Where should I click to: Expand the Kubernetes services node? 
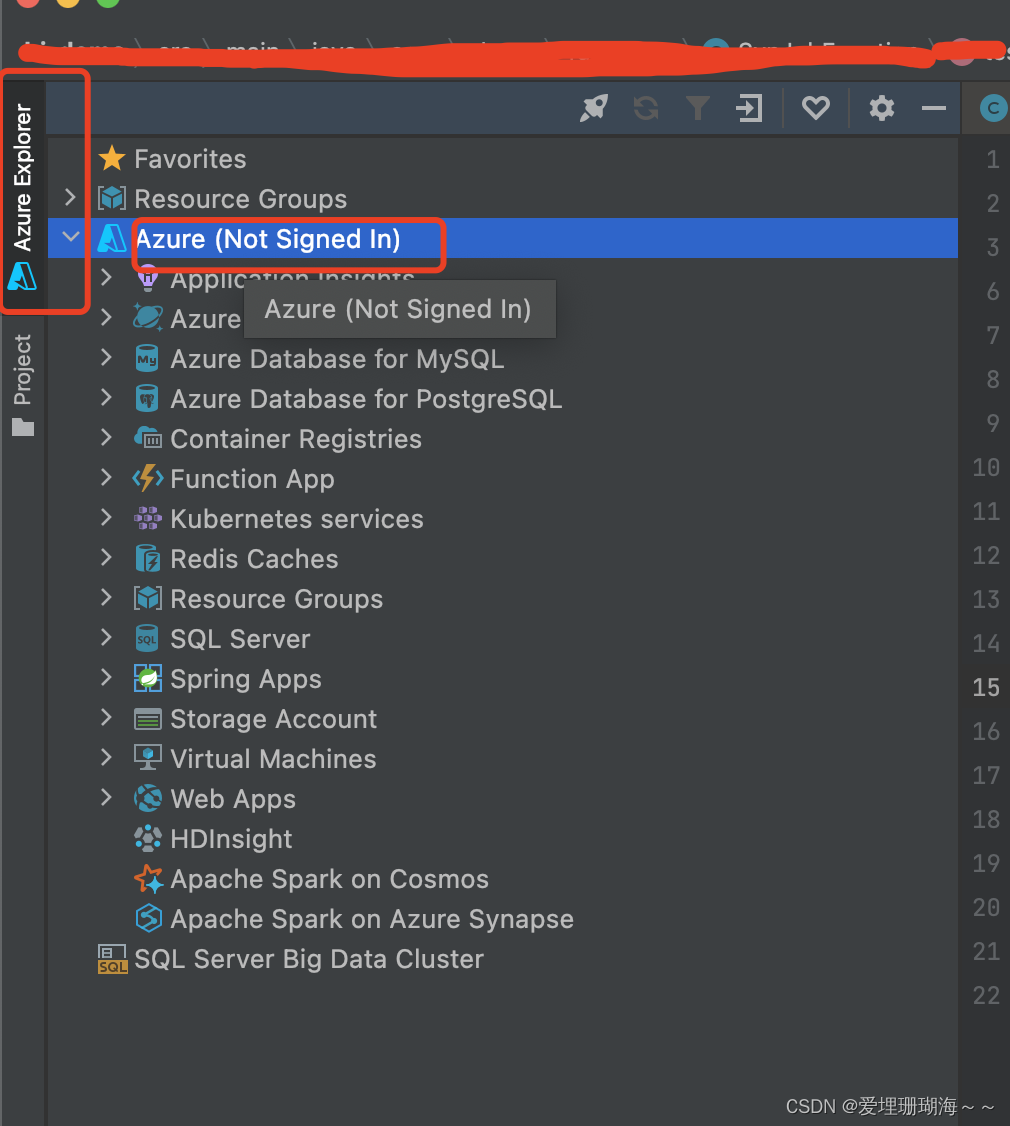106,517
